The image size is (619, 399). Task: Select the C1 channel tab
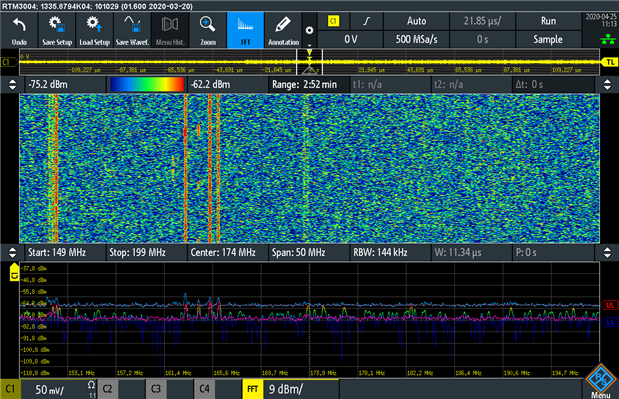pyautogui.click(x=10, y=389)
